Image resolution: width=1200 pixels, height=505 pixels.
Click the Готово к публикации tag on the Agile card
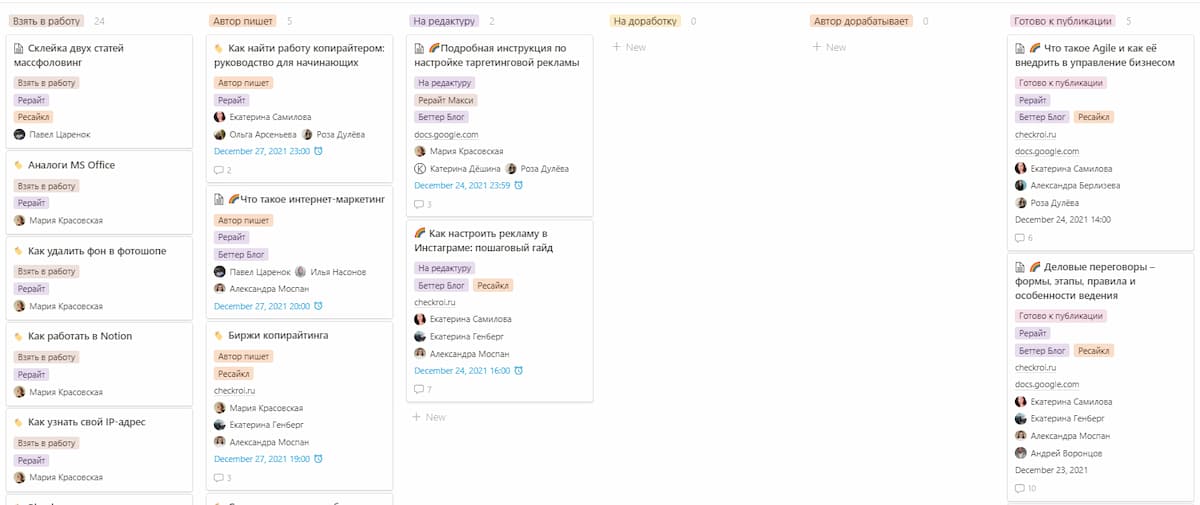point(1060,83)
